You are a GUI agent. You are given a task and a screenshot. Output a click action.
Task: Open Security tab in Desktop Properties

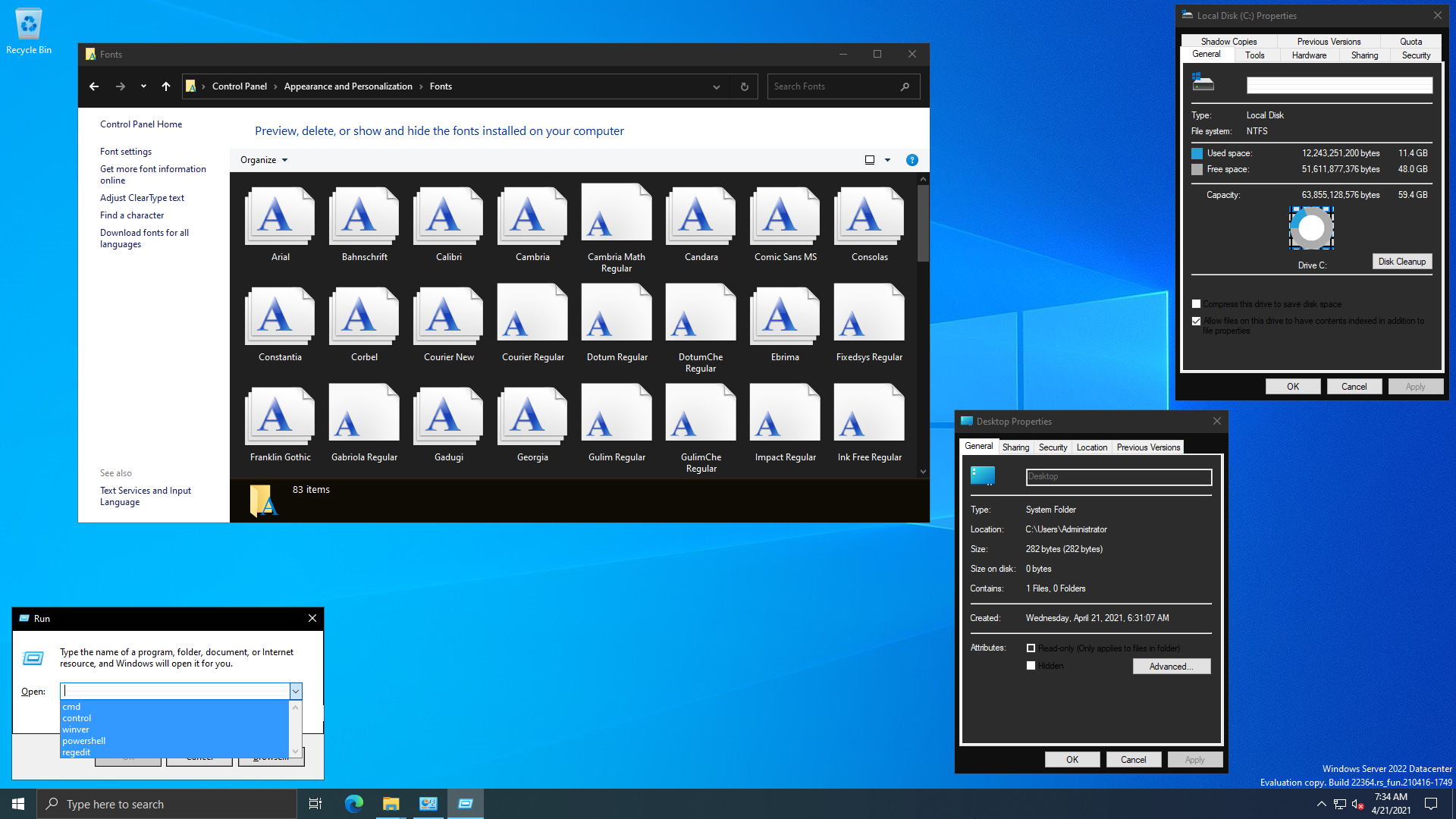pos(1053,447)
